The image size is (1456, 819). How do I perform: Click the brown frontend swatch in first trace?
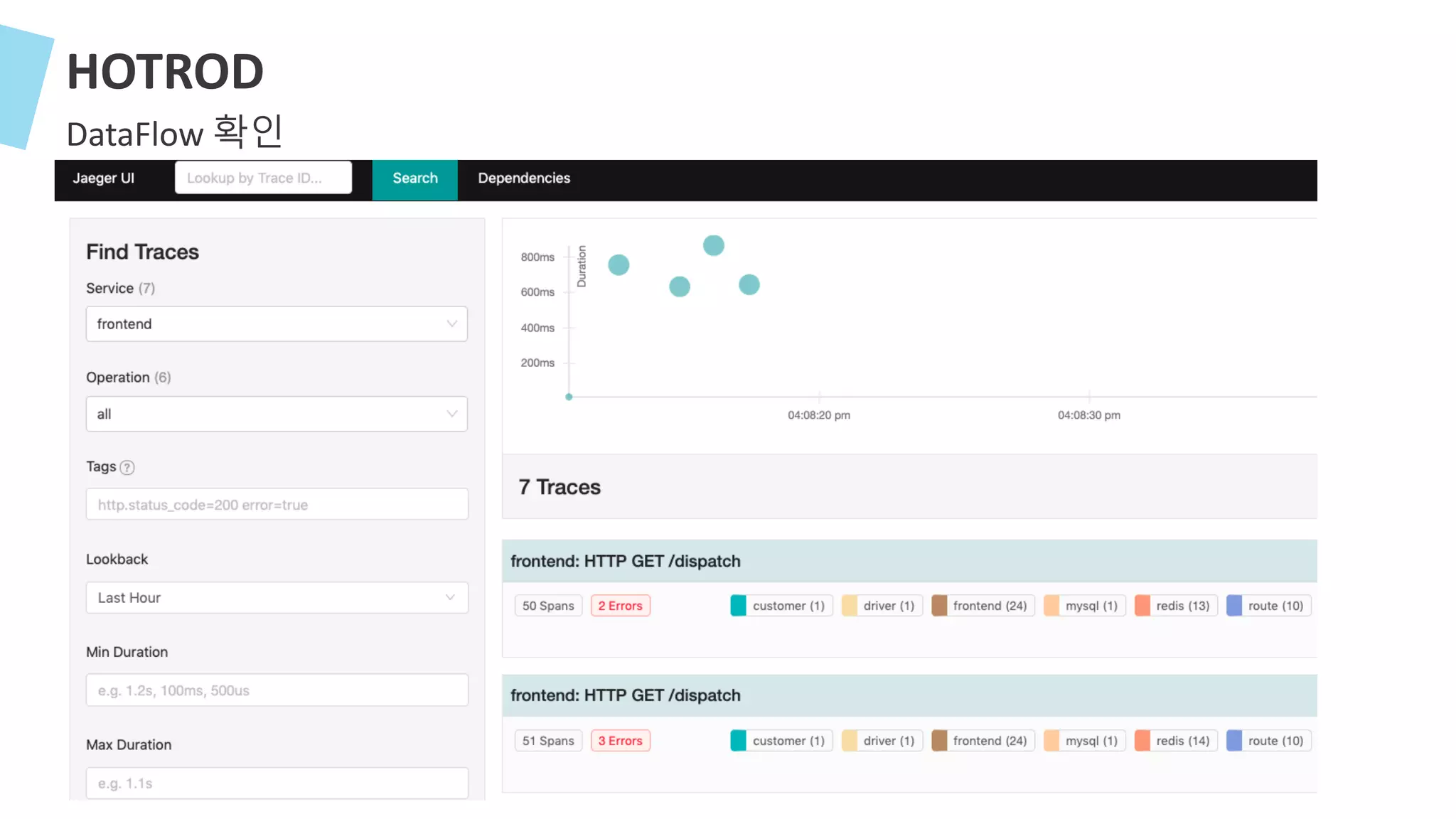pyautogui.click(x=939, y=606)
